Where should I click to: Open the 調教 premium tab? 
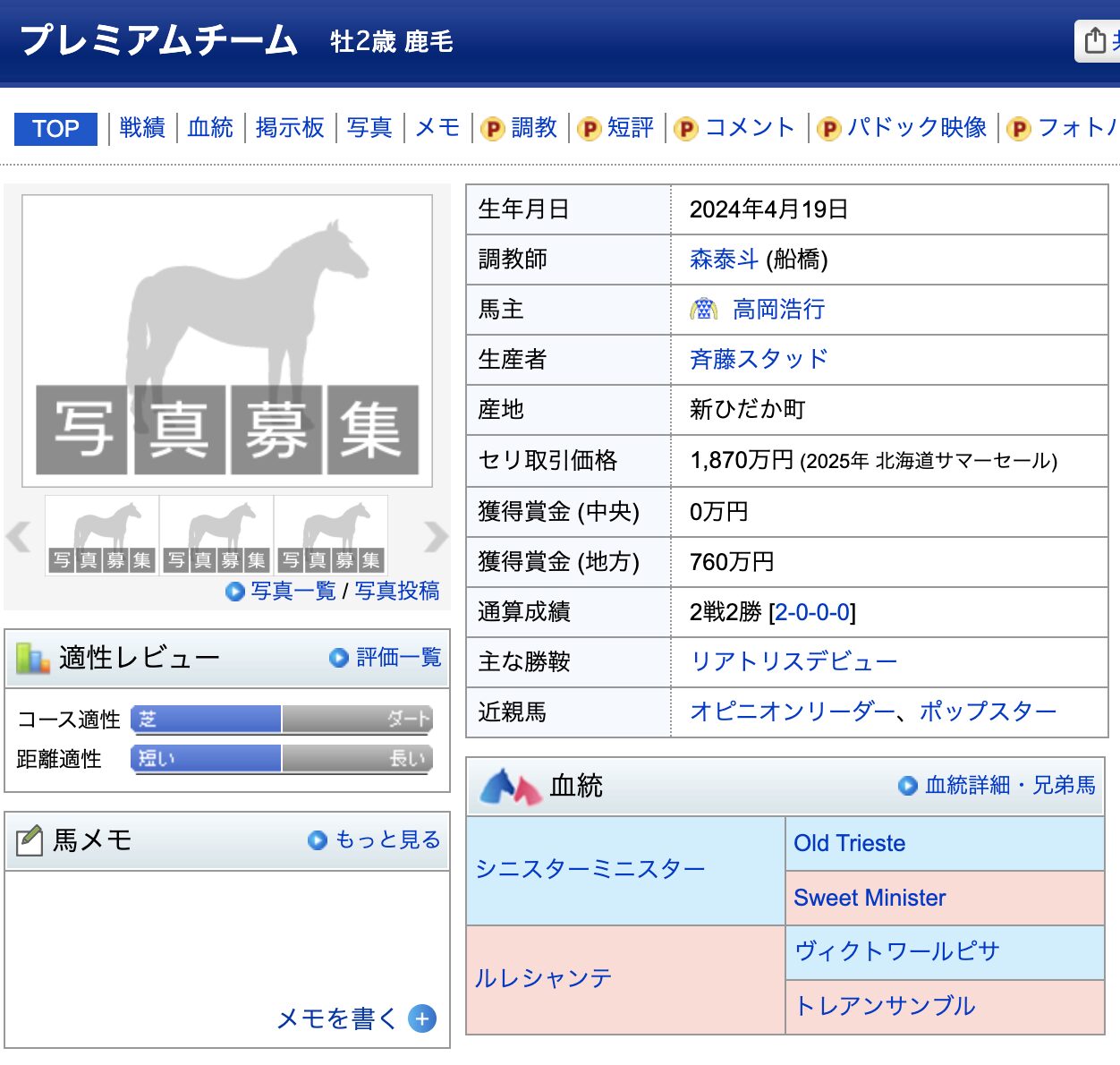click(x=534, y=128)
